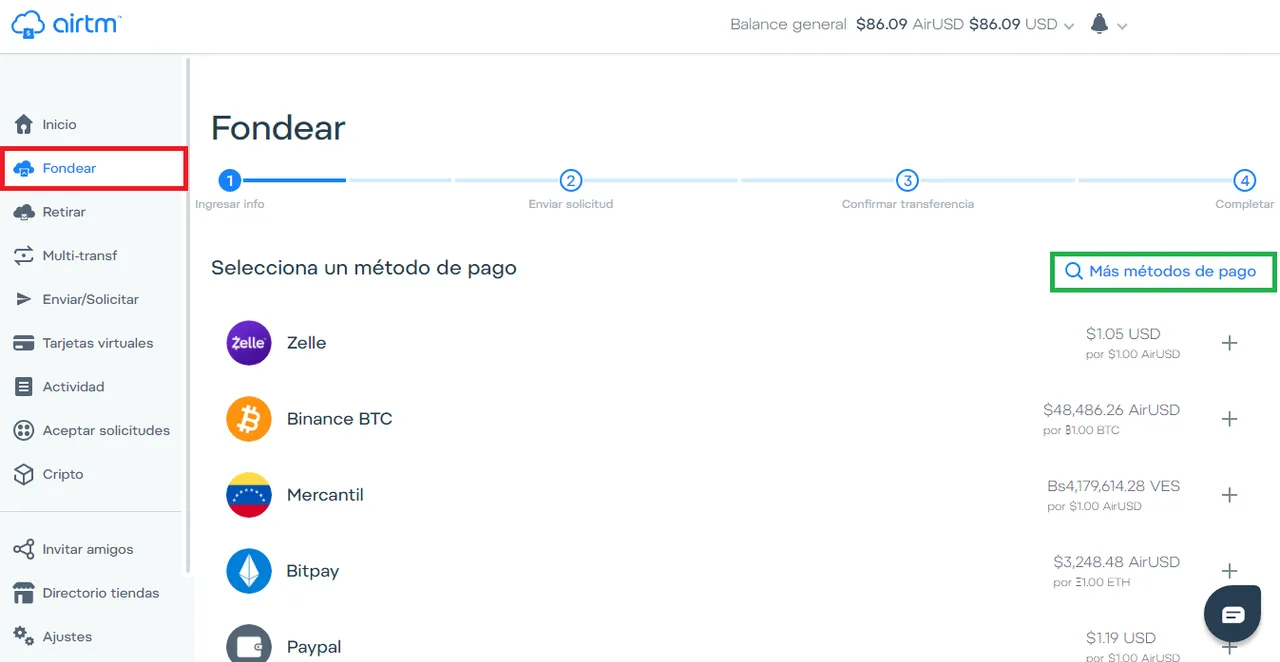
Task: Open the chat support bubble icon
Action: (1233, 614)
